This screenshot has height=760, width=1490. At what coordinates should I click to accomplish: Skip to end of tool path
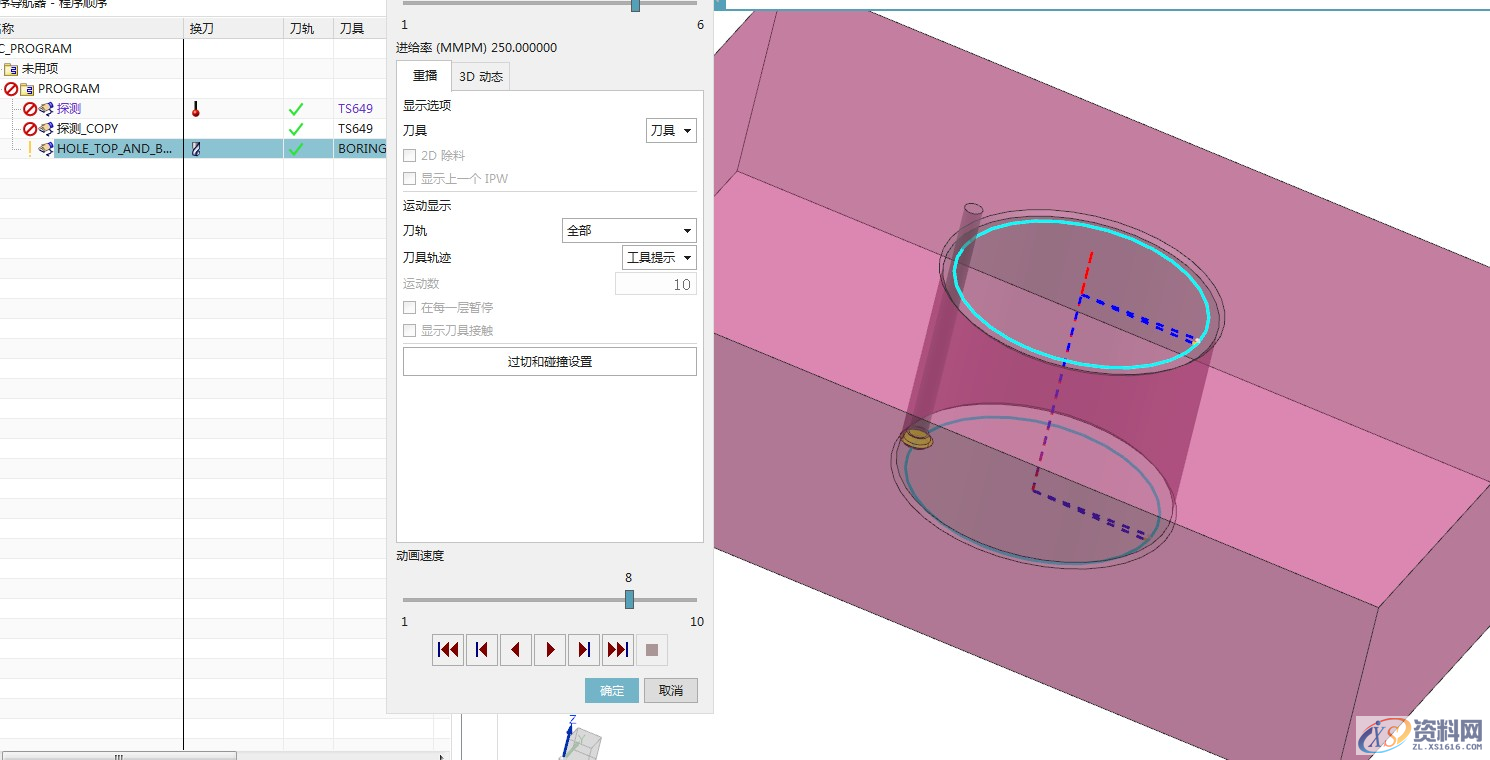618,650
